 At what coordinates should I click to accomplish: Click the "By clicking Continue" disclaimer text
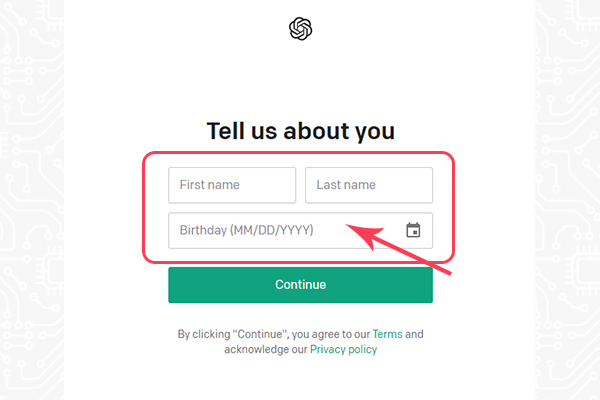coord(230,334)
